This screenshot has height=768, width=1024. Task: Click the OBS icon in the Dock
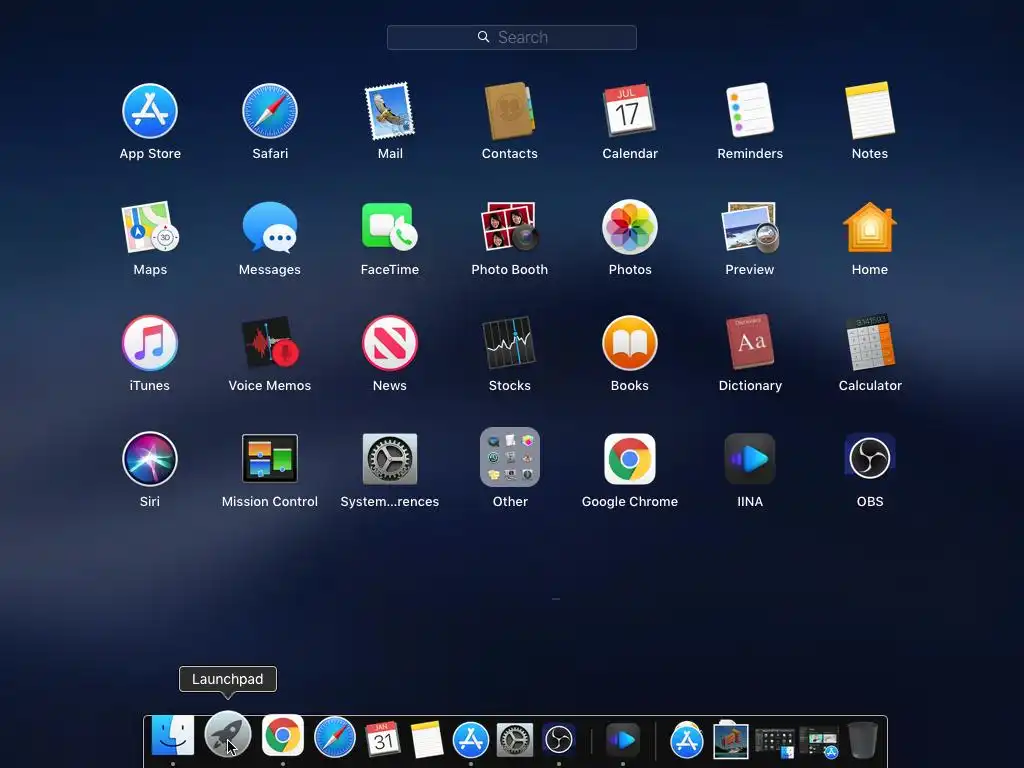(558, 740)
